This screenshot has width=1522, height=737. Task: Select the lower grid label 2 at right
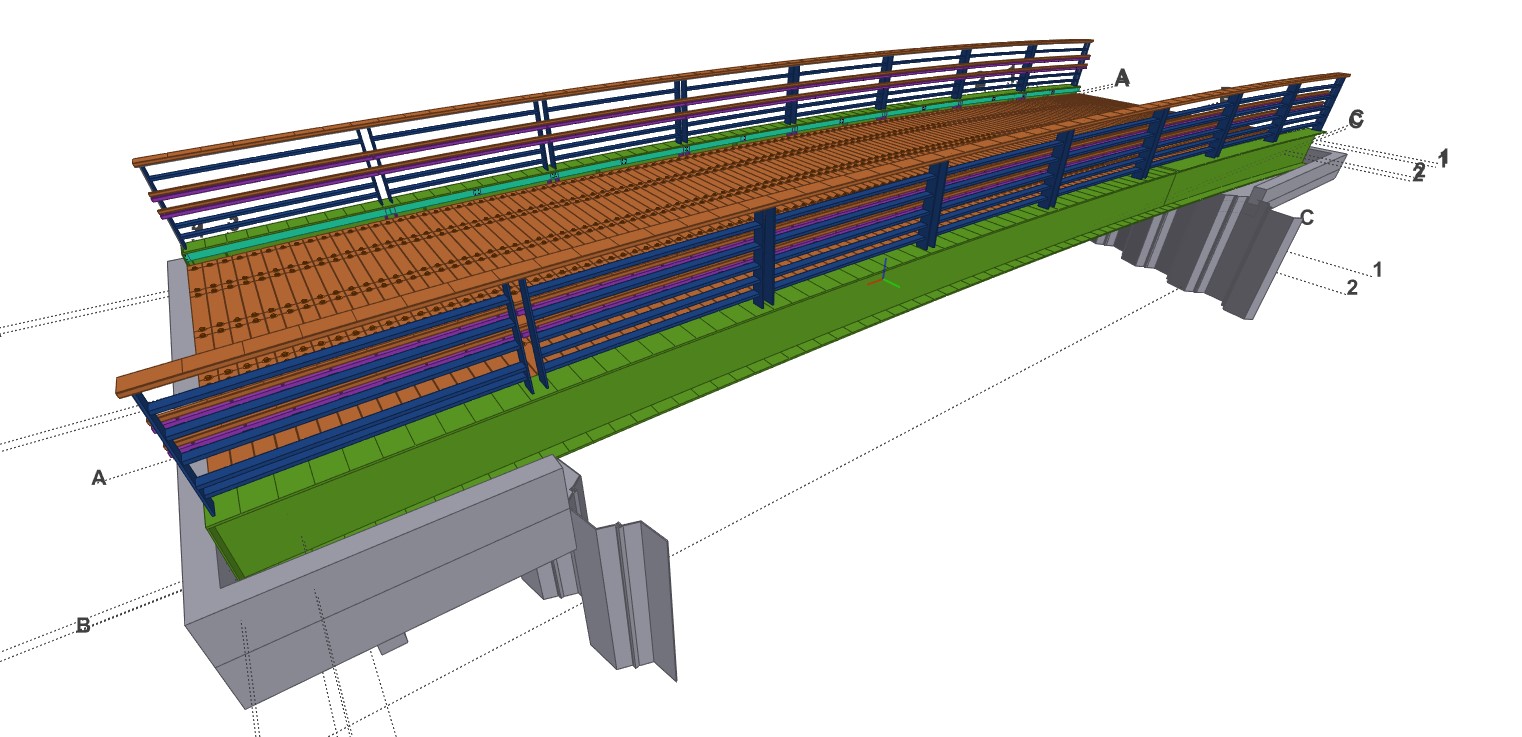1353,288
